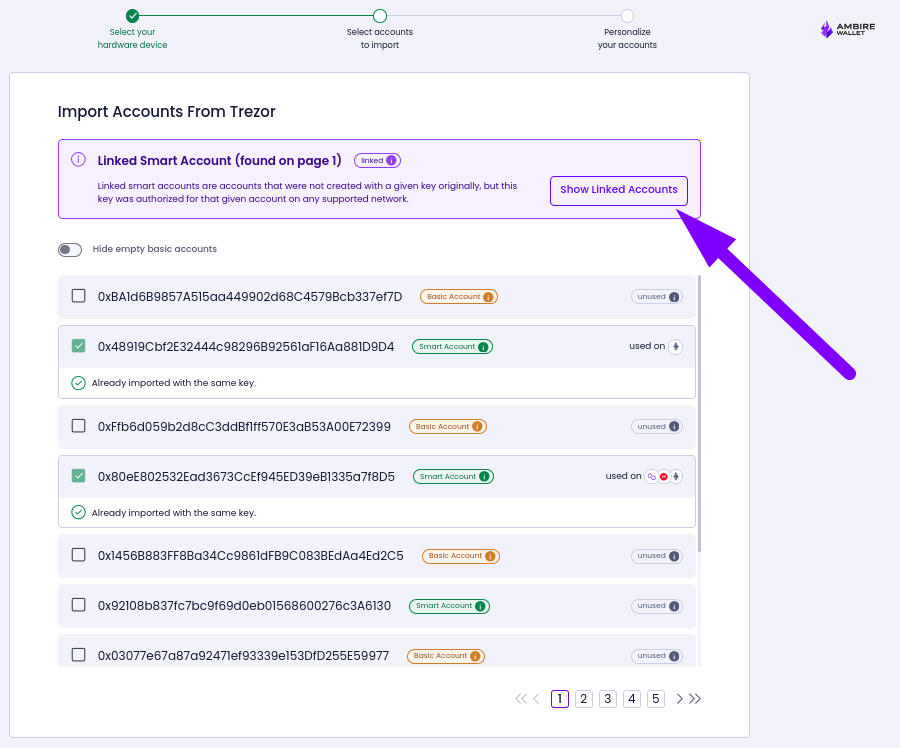The width and height of the screenshot is (900, 748).
Task: Uncheck the box for account 0x80eE8025
Action: [x=79, y=475]
